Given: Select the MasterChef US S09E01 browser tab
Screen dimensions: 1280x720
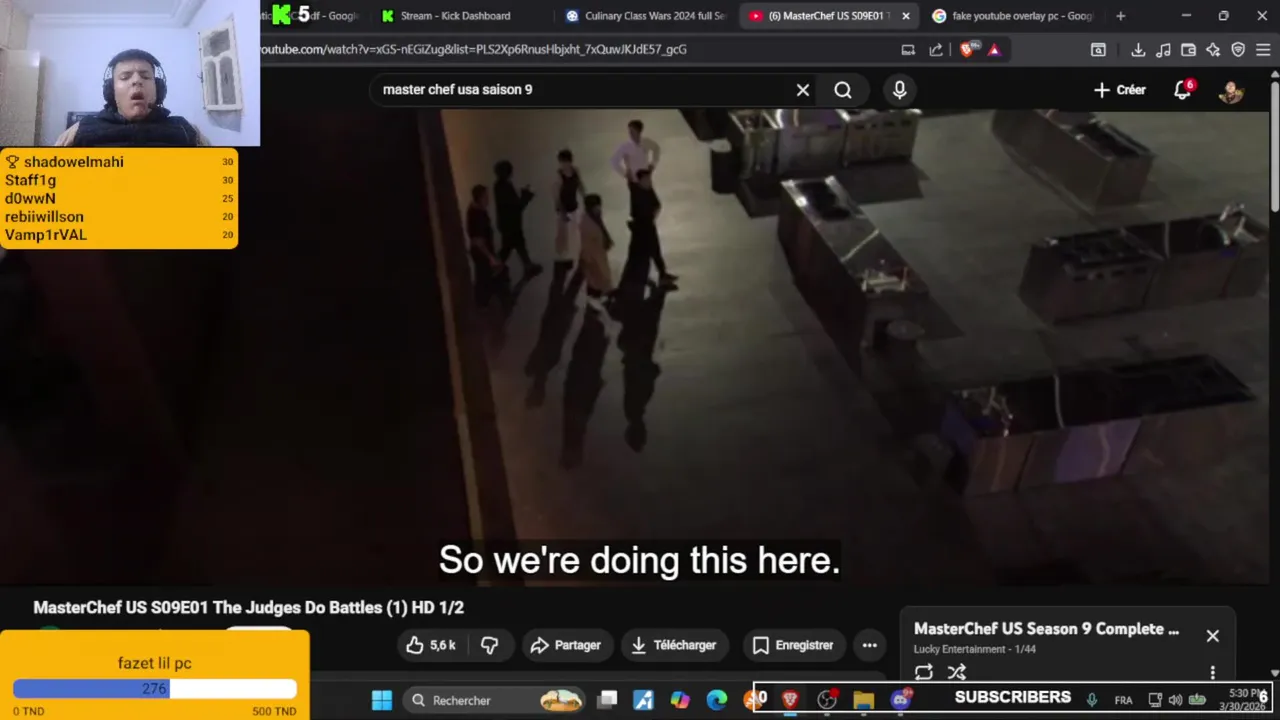Looking at the screenshot, I should click(x=820, y=16).
